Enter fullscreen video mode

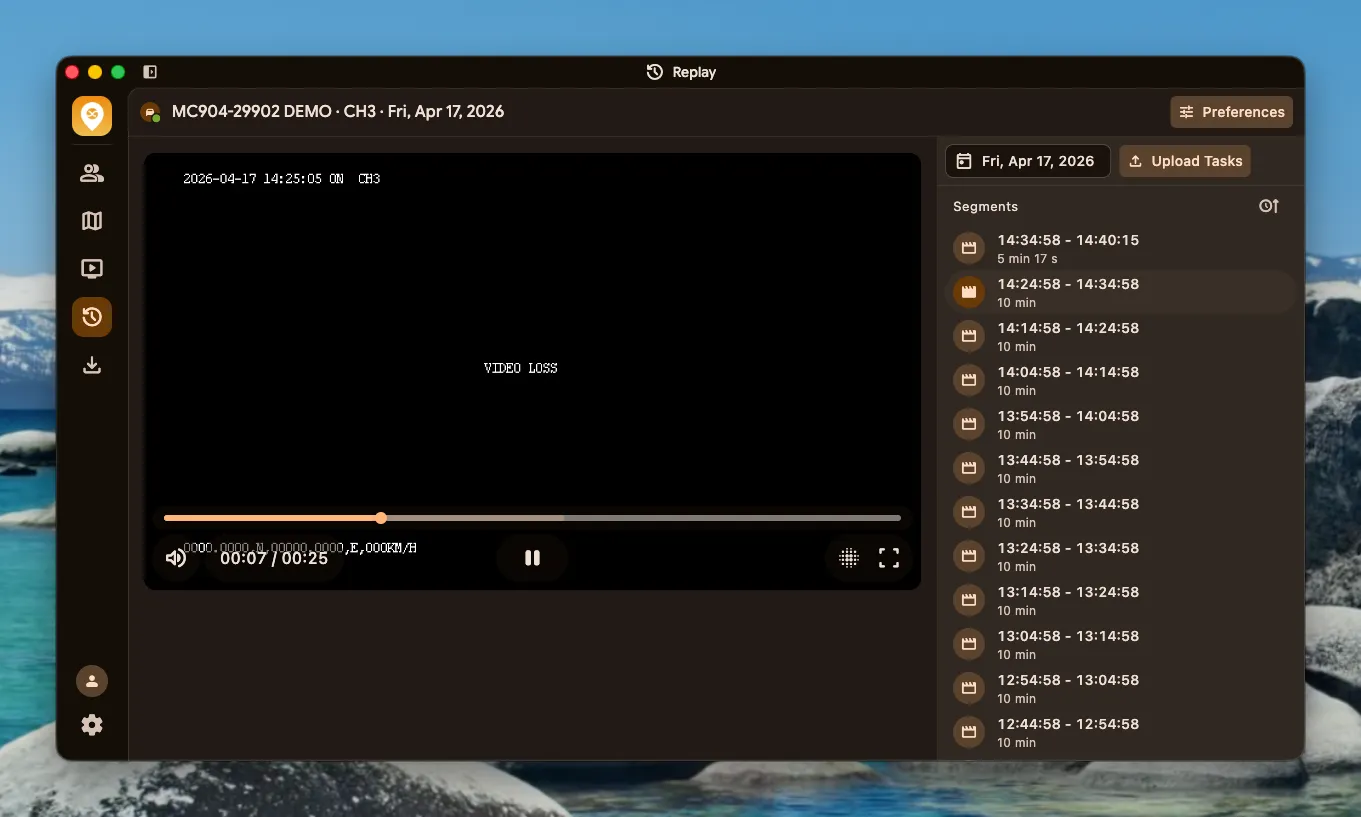(889, 558)
